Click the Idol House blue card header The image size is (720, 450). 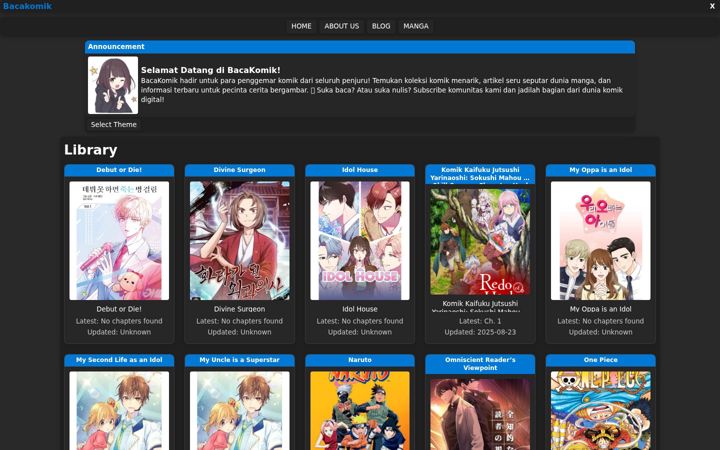(x=360, y=170)
